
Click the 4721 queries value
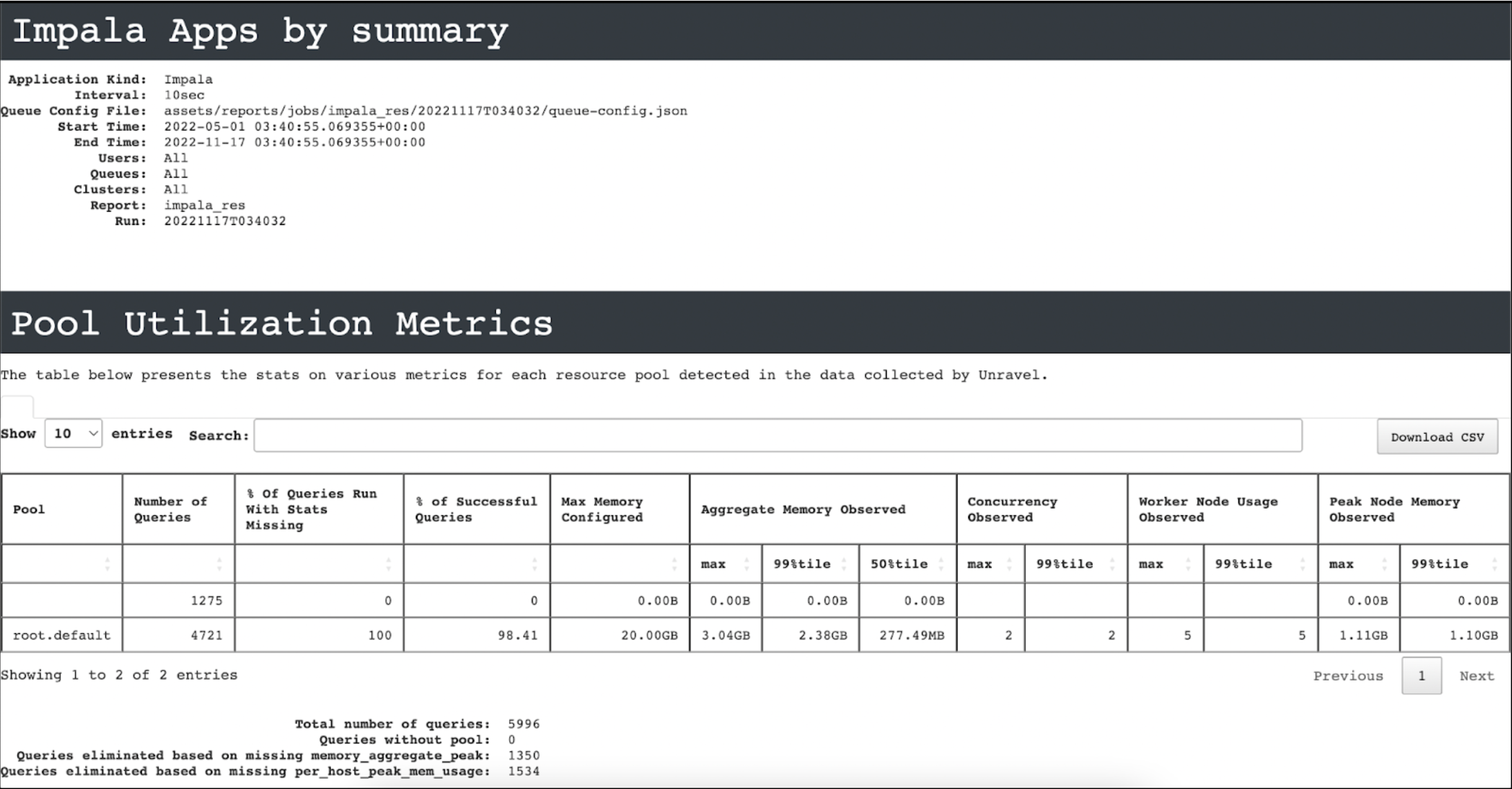(x=206, y=635)
